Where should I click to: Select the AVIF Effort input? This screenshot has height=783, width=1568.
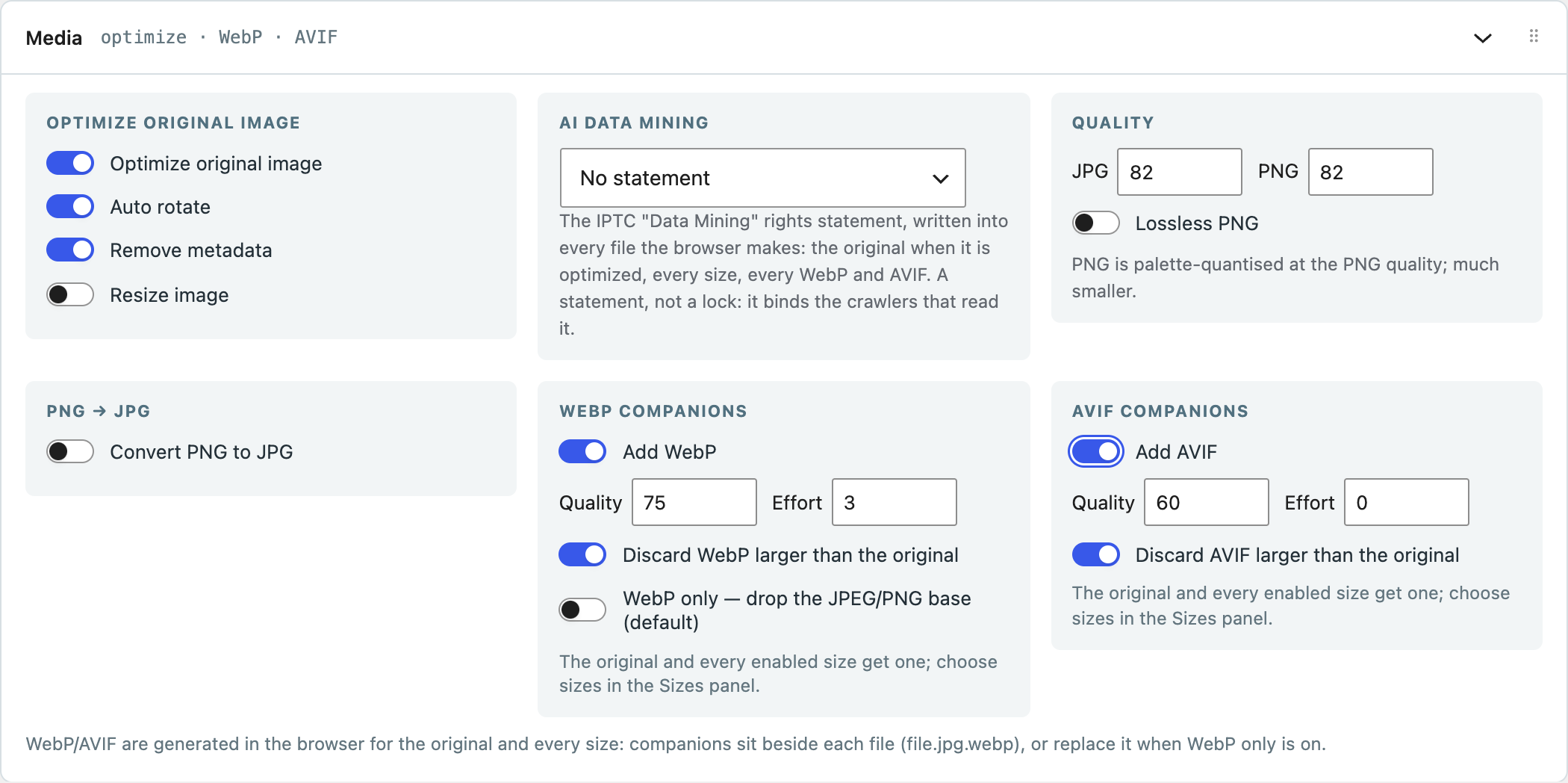(x=1407, y=502)
